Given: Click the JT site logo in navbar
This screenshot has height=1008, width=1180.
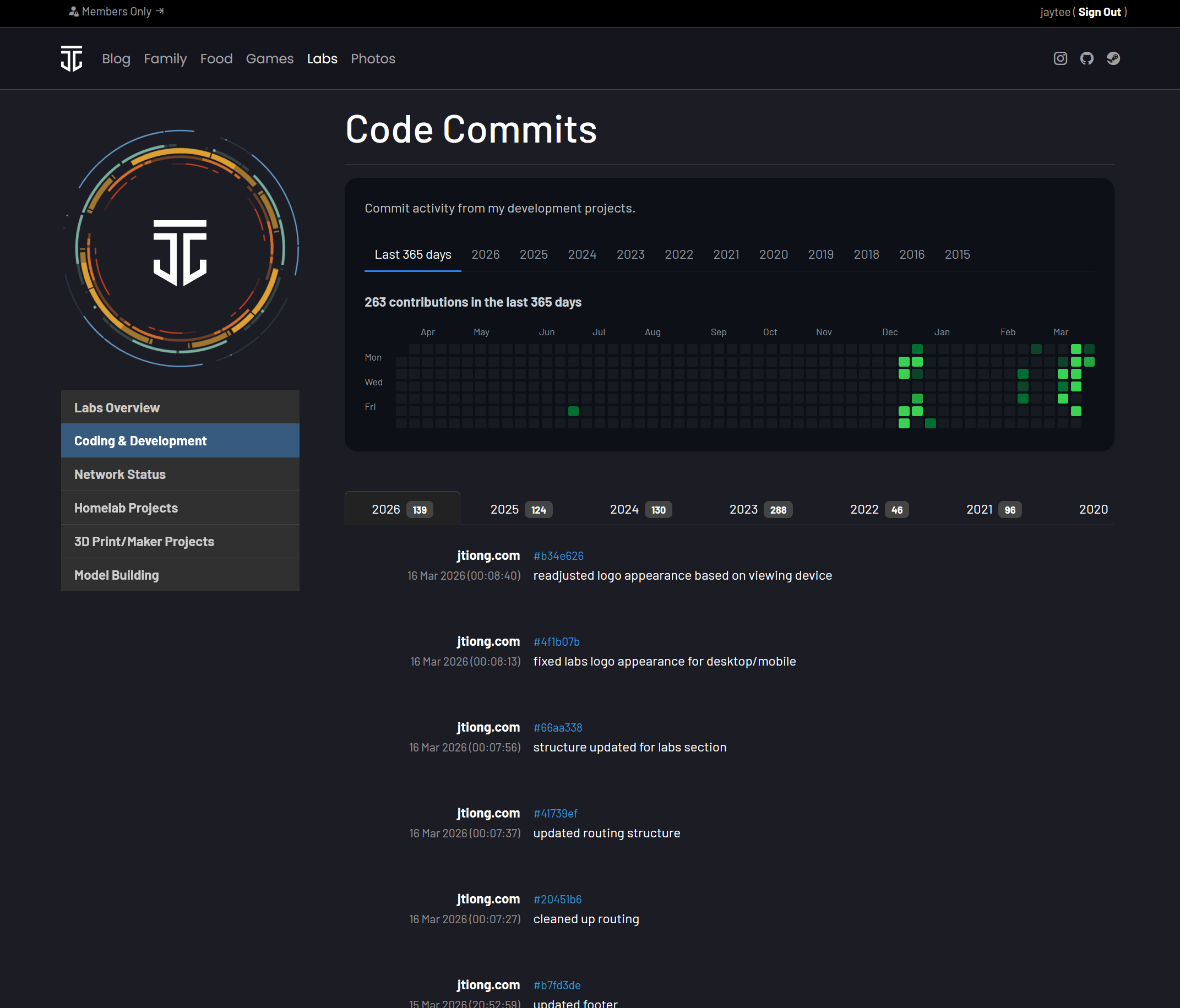Looking at the screenshot, I should point(72,59).
